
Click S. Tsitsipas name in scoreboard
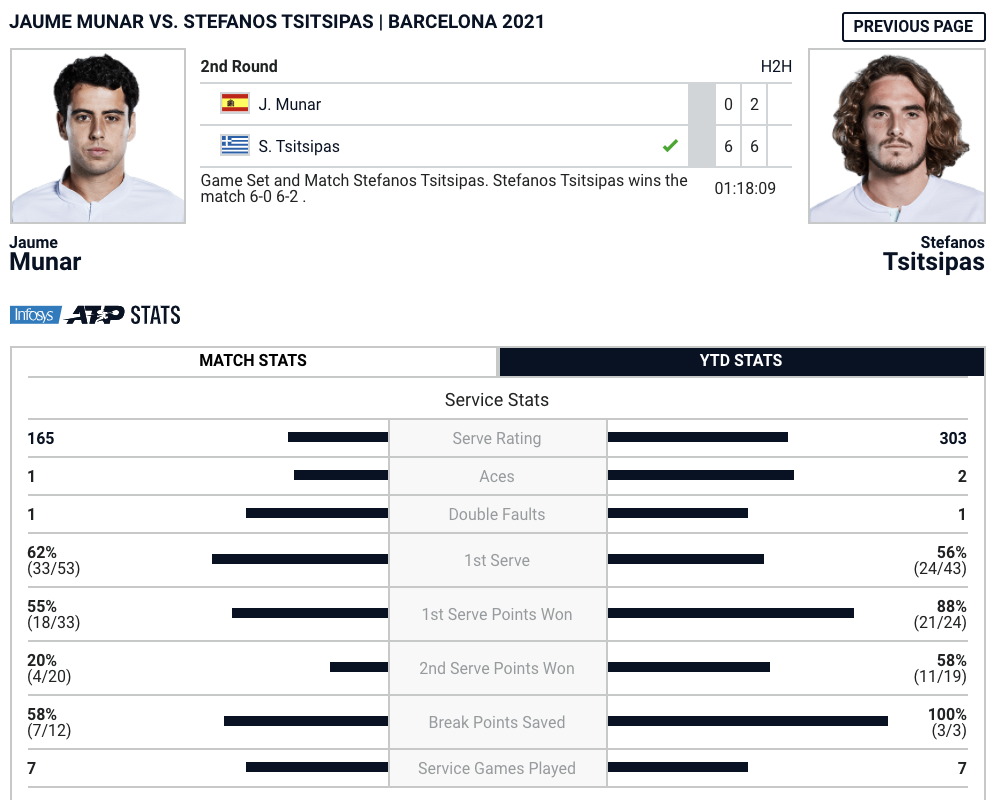tap(299, 146)
